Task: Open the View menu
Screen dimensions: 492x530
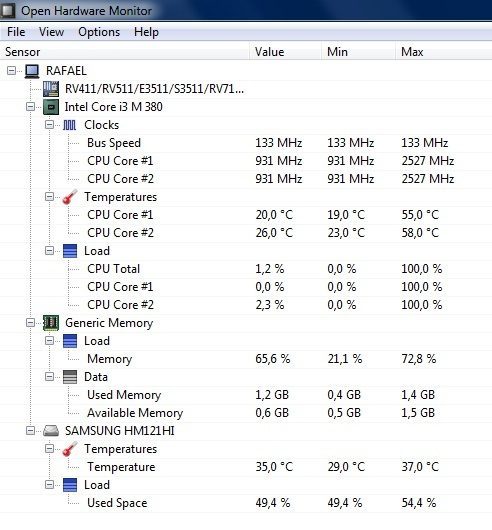Action: 51,32
